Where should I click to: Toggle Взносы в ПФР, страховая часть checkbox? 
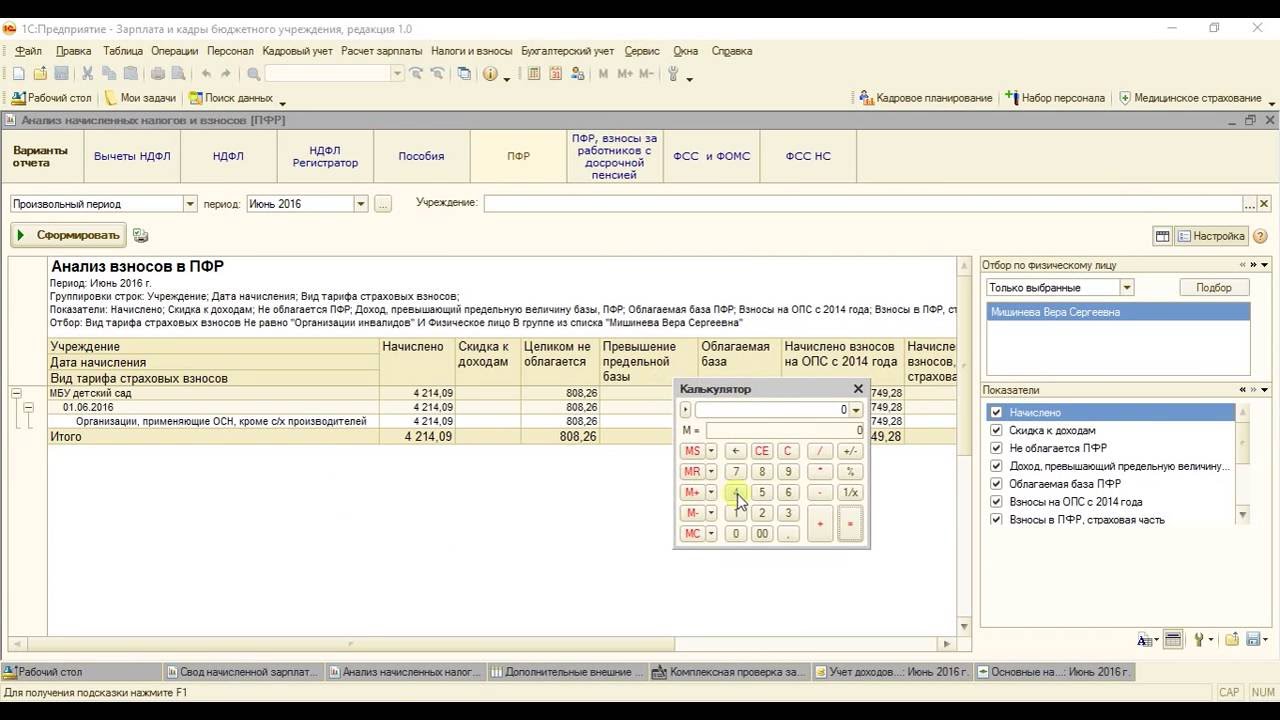pos(996,520)
